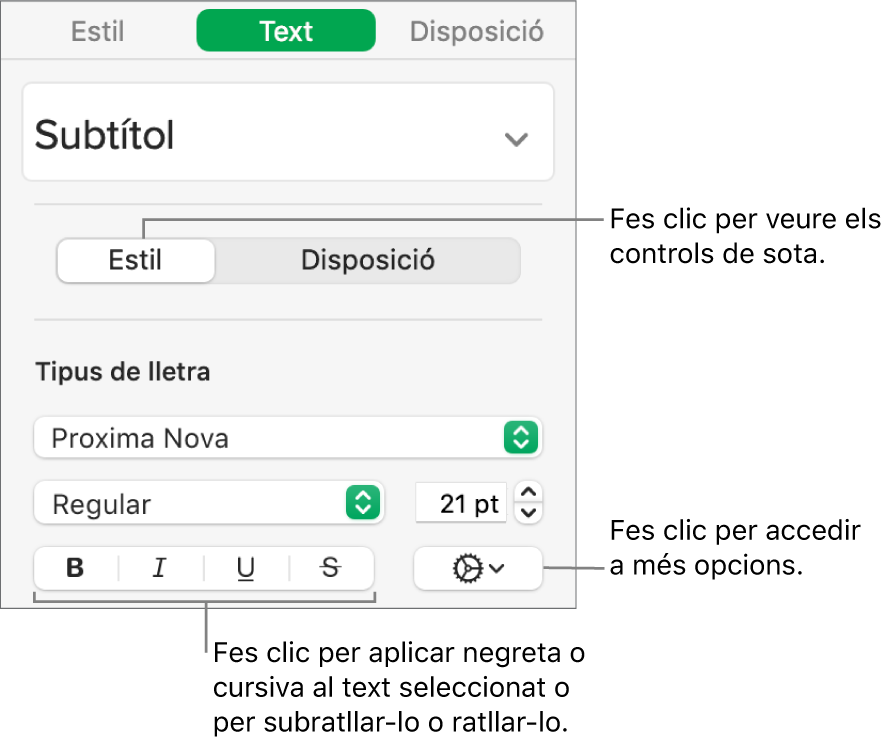This screenshot has height=750, width=894.
Task: Apply italic with the I button
Action: pos(160,568)
